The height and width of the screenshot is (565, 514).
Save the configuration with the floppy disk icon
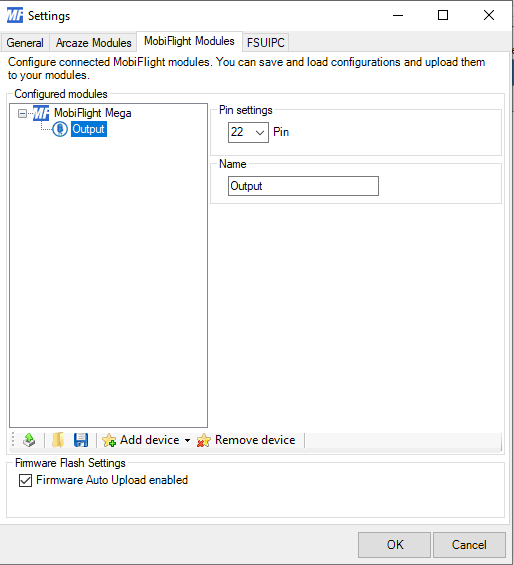point(81,440)
